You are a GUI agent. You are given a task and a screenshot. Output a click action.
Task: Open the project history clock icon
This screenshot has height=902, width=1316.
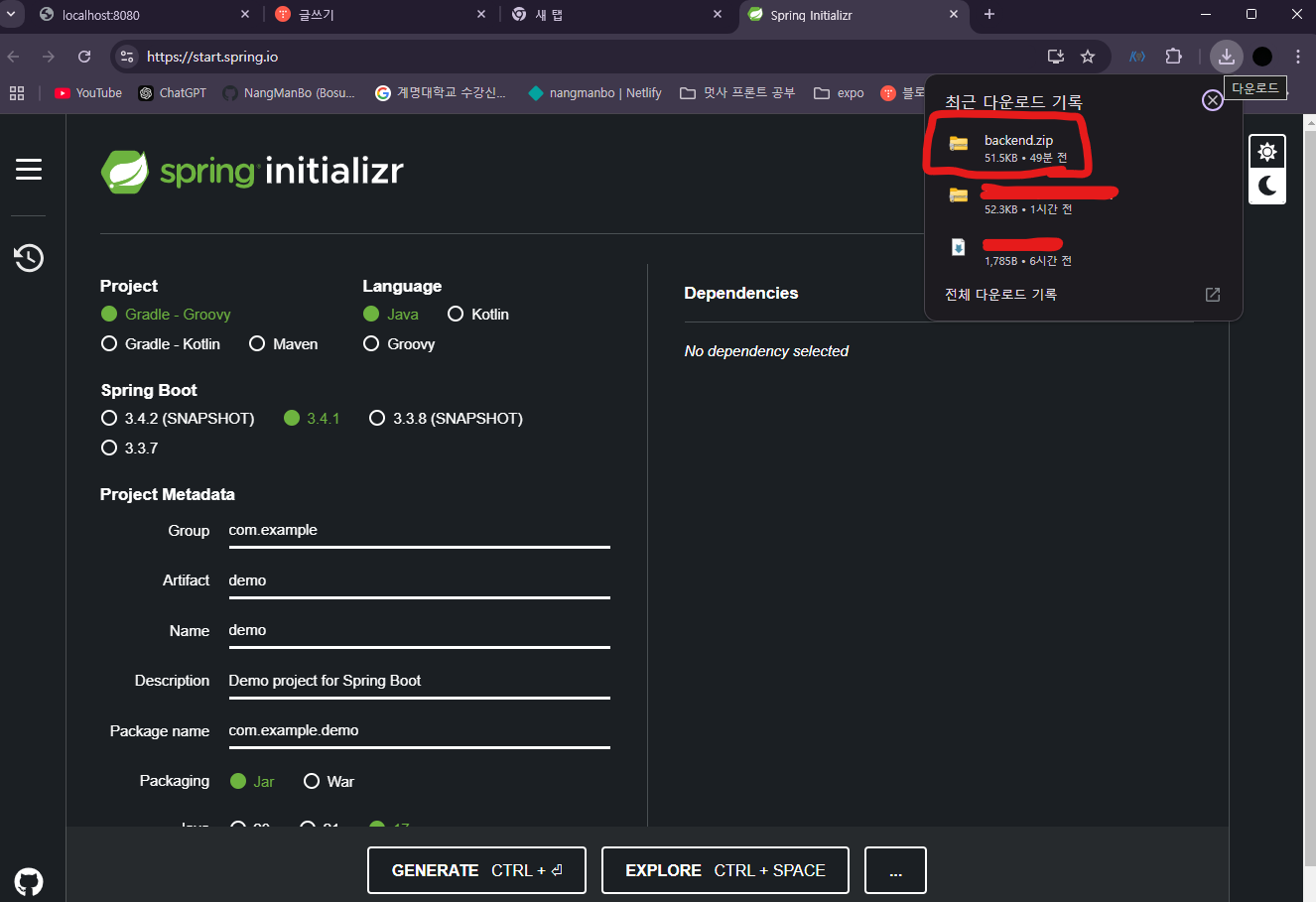pyautogui.click(x=29, y=258)
